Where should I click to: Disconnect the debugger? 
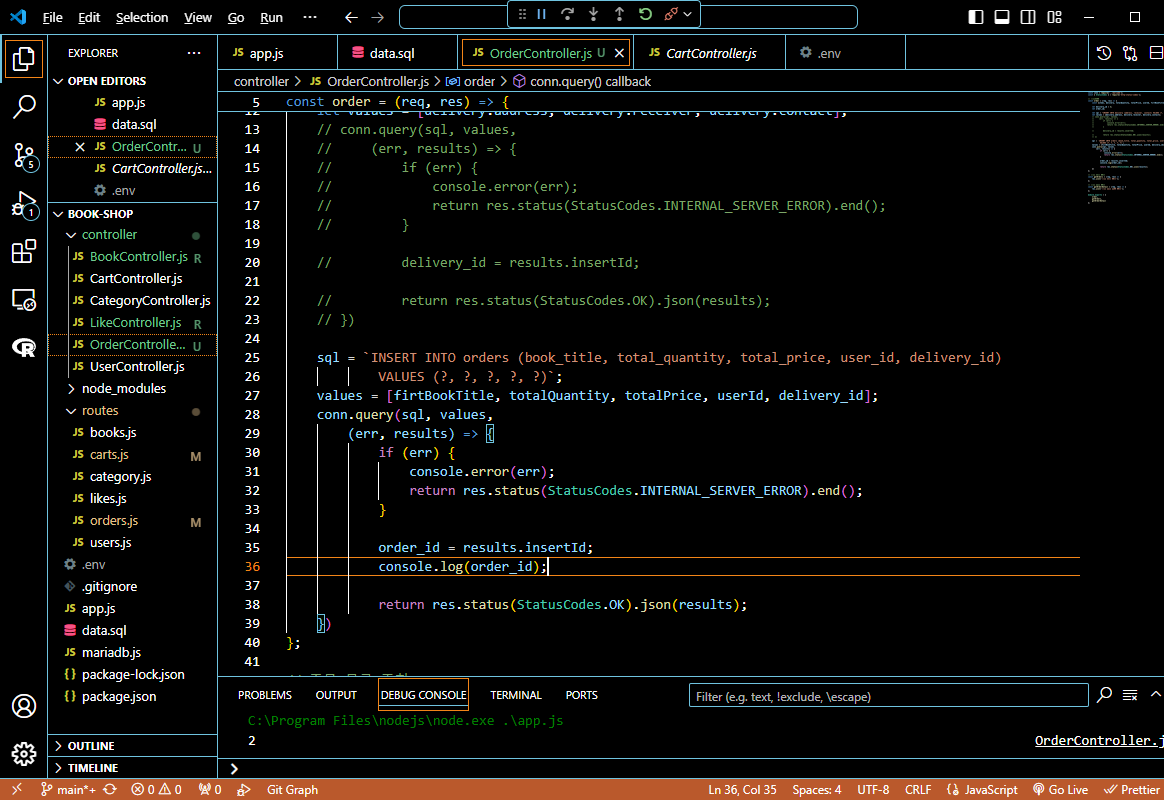671,14
